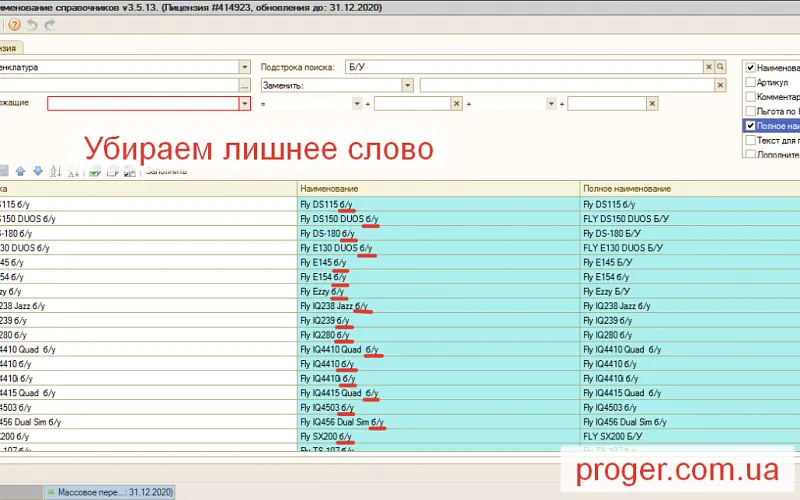Select full name cell FLY E130 DUOS Б/У
This screenshot has height=500, width=800.
click(x=690, y=248)
